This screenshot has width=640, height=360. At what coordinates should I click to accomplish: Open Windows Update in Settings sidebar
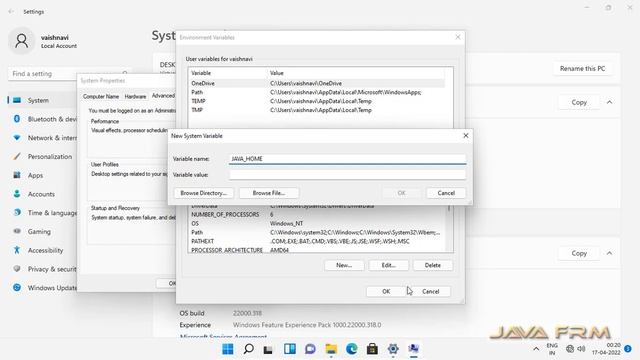[42, 288]
